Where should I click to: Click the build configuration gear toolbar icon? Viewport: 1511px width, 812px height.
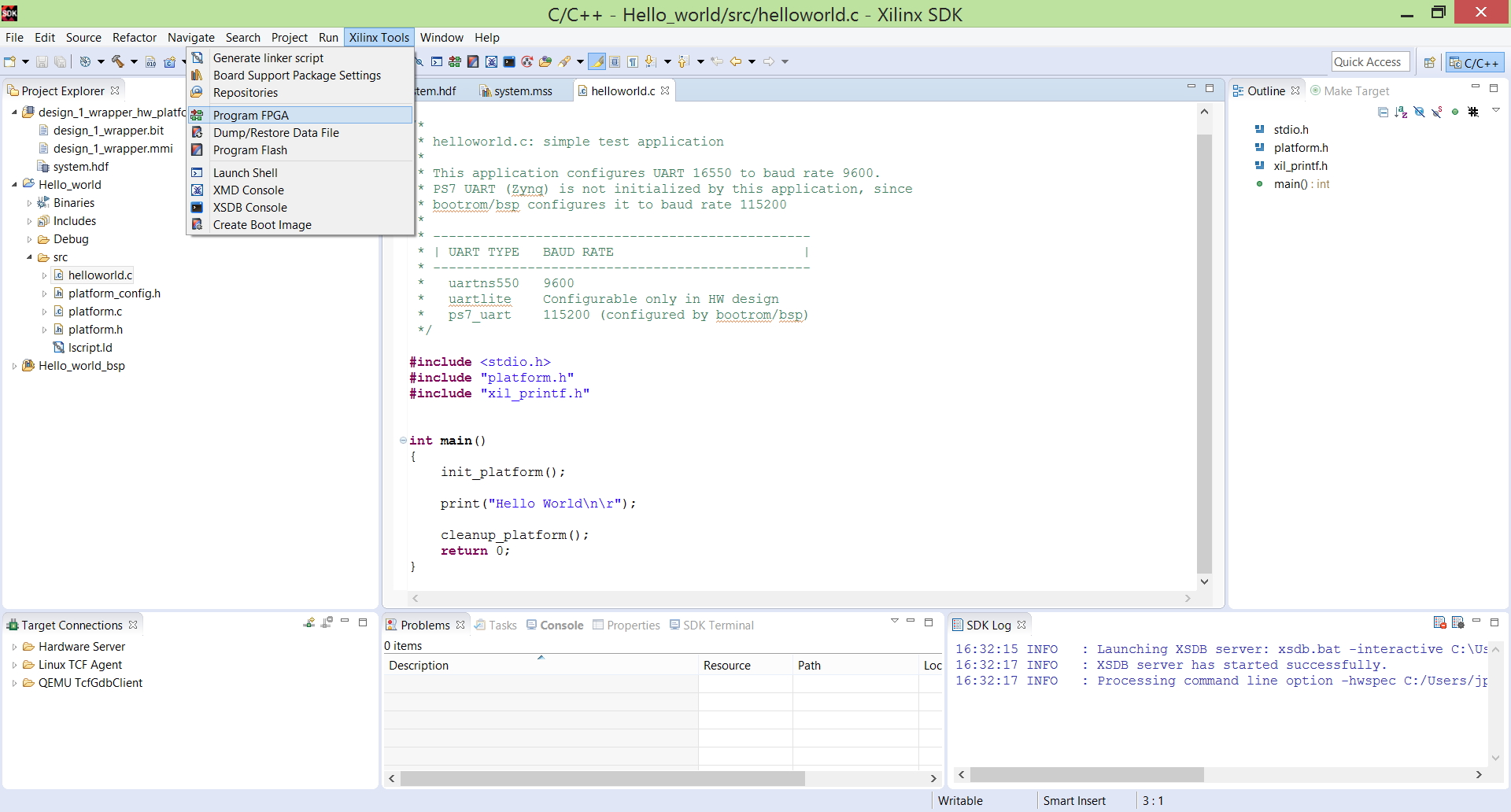coord(85,61)
